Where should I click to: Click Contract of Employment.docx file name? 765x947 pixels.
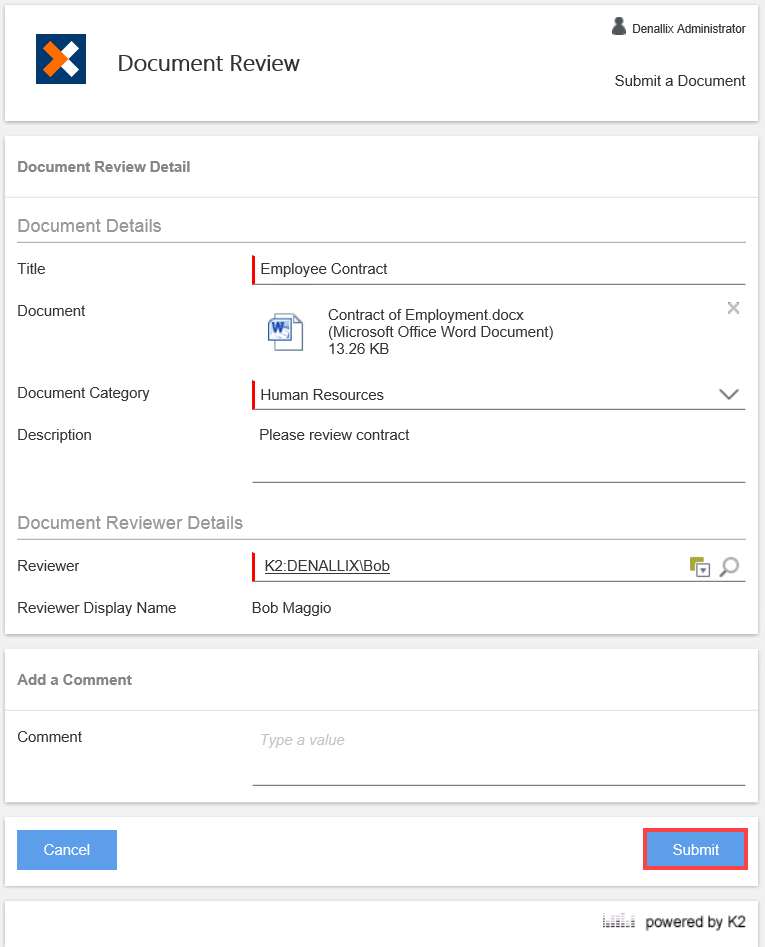point(425,315)
